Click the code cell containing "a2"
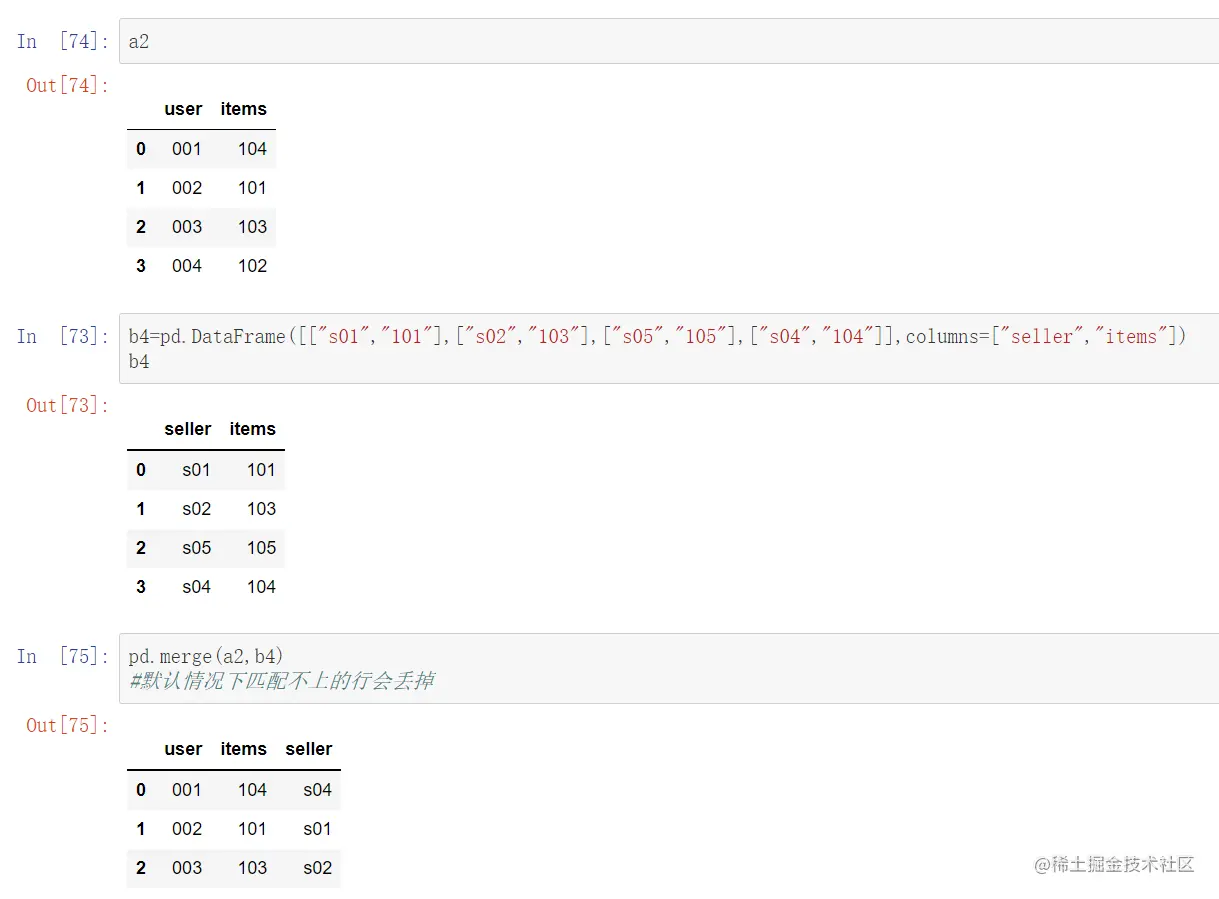The height and width of the screenshot is (899, 1219). coord(668,41)
